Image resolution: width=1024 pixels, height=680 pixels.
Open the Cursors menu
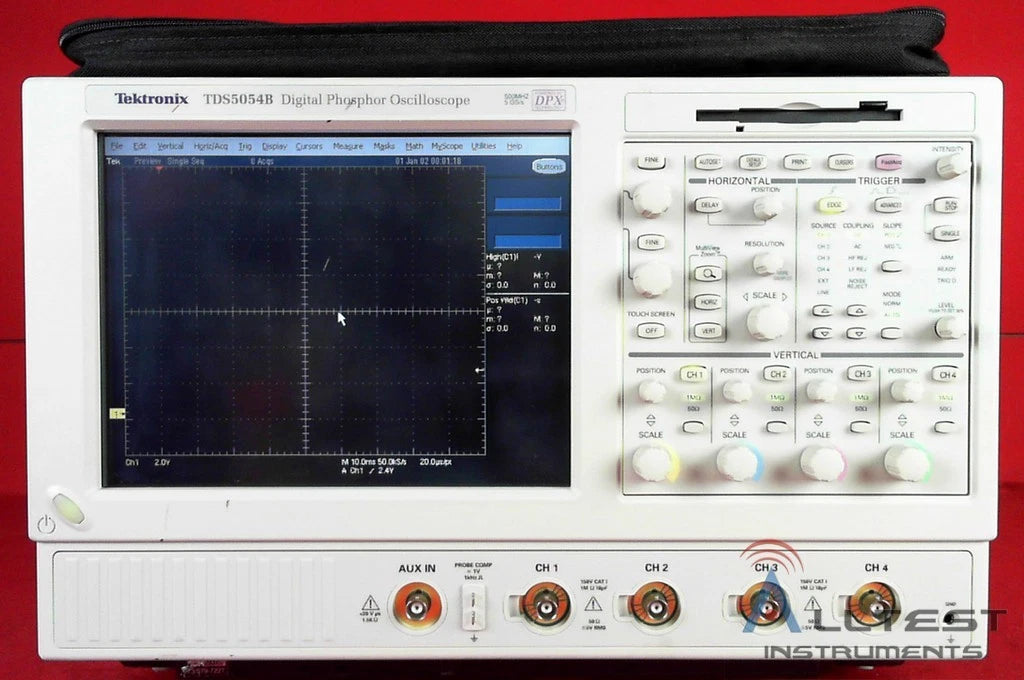(x=309, y=146)
